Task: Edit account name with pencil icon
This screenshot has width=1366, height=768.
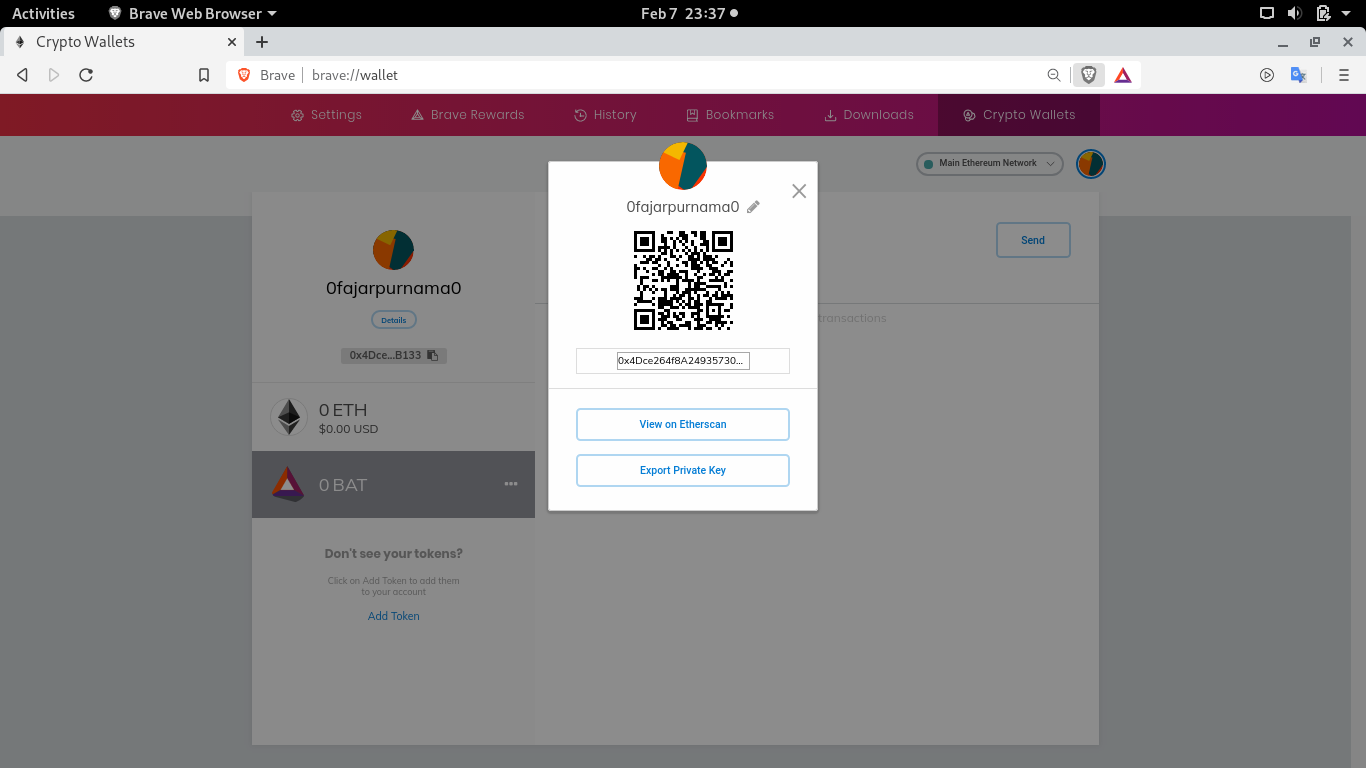Action: (x=753, y=207)
